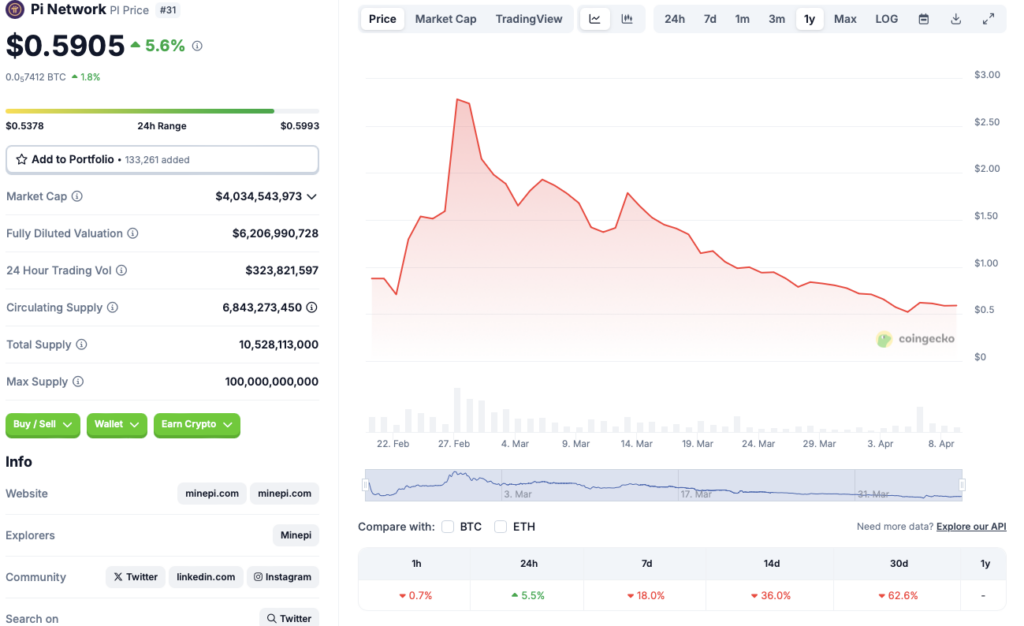Download chart data icon
The width and height of the screenshot is (1024, 626).
click(956, 19)
